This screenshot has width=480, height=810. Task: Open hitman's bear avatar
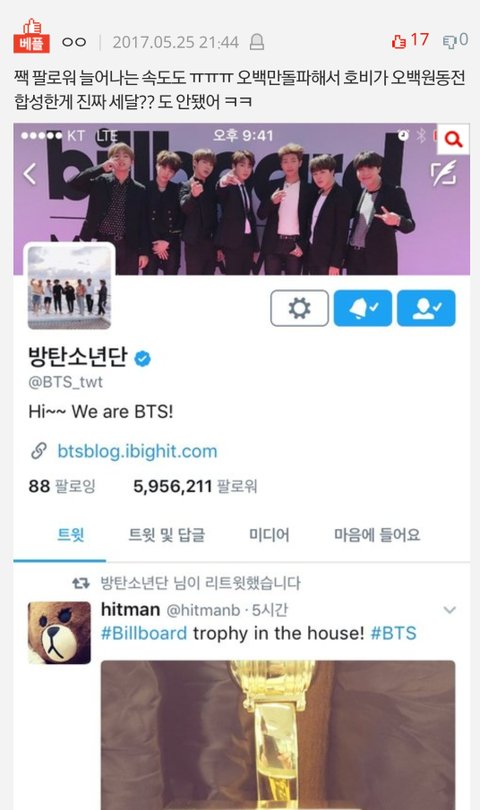point(59,633)
